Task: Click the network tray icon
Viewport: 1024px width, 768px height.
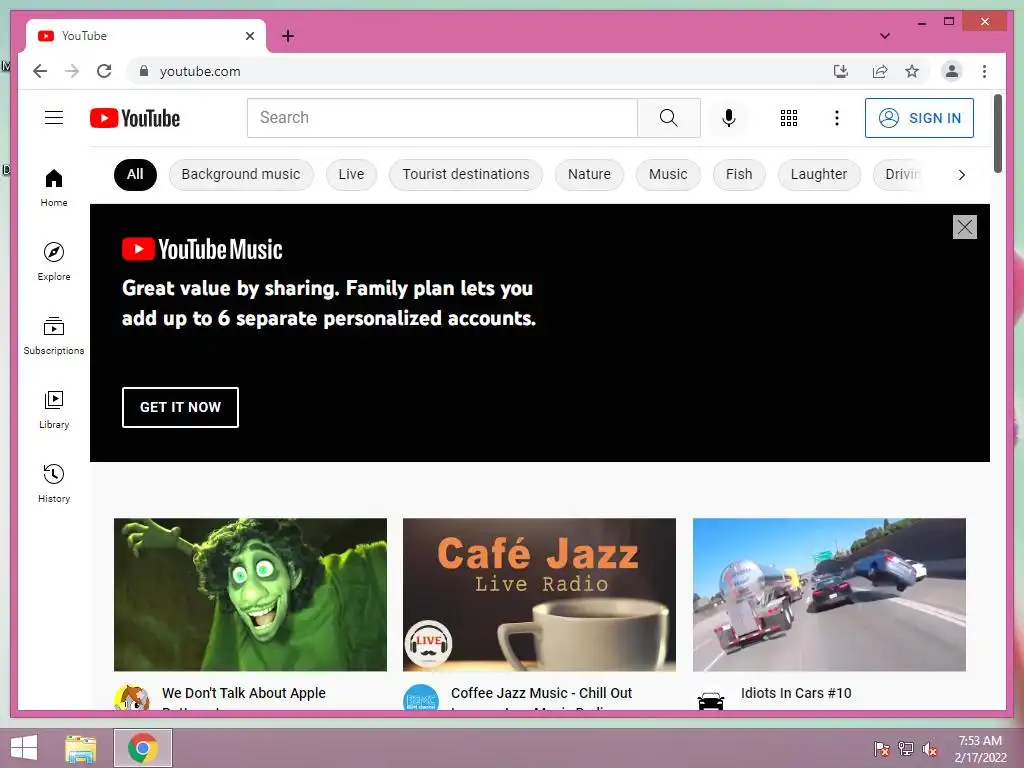Action: [x=906, y=748]
